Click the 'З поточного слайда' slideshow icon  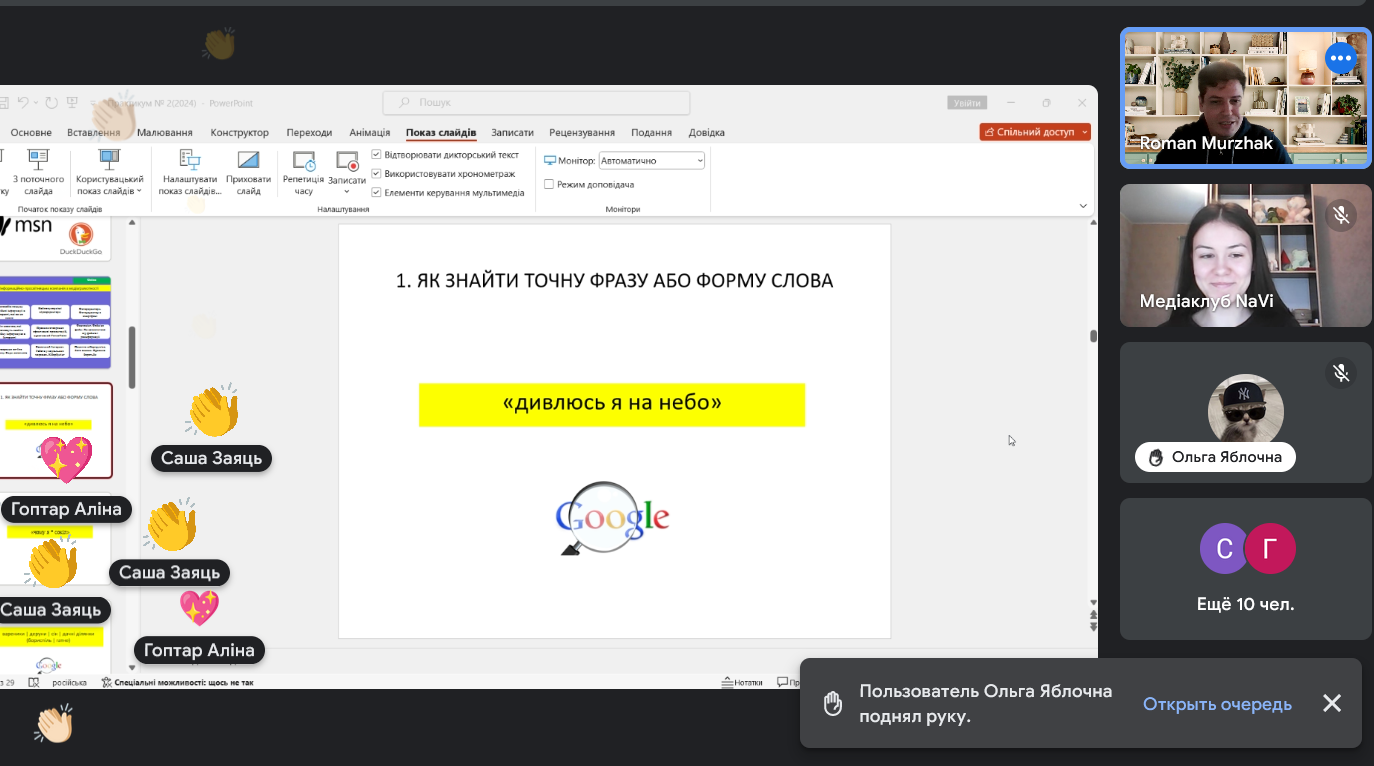(38, 160)
